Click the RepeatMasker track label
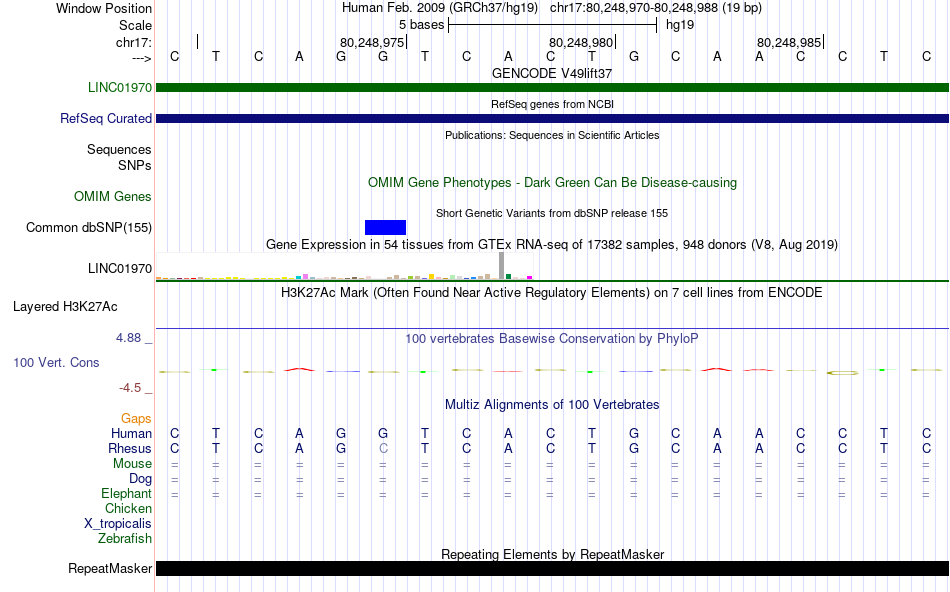Viewport: 950px width, 592px height. (x=110, y=568)
